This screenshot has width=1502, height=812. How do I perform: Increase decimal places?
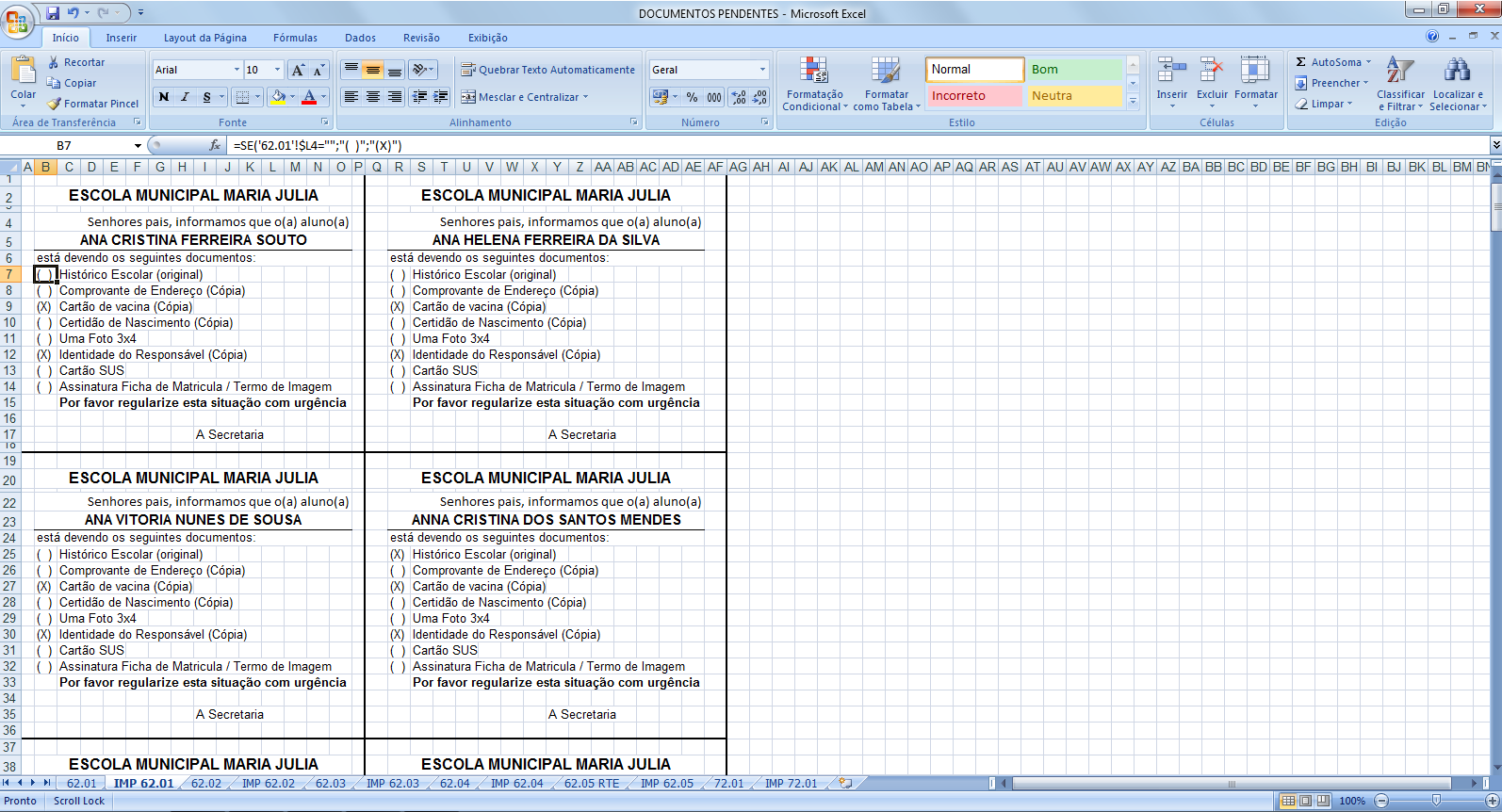pyautogui.click(x=739, y=97)
